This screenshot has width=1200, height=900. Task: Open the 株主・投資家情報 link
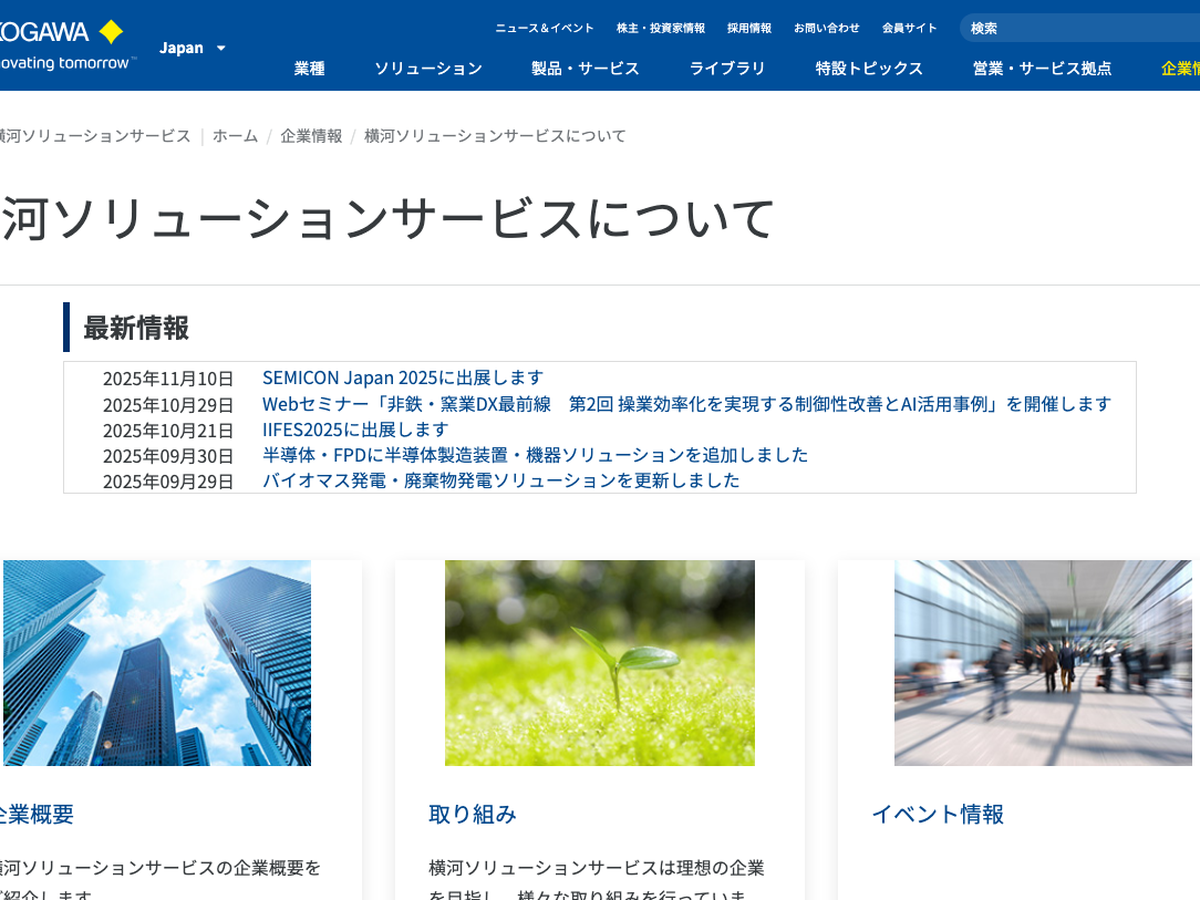660,28
